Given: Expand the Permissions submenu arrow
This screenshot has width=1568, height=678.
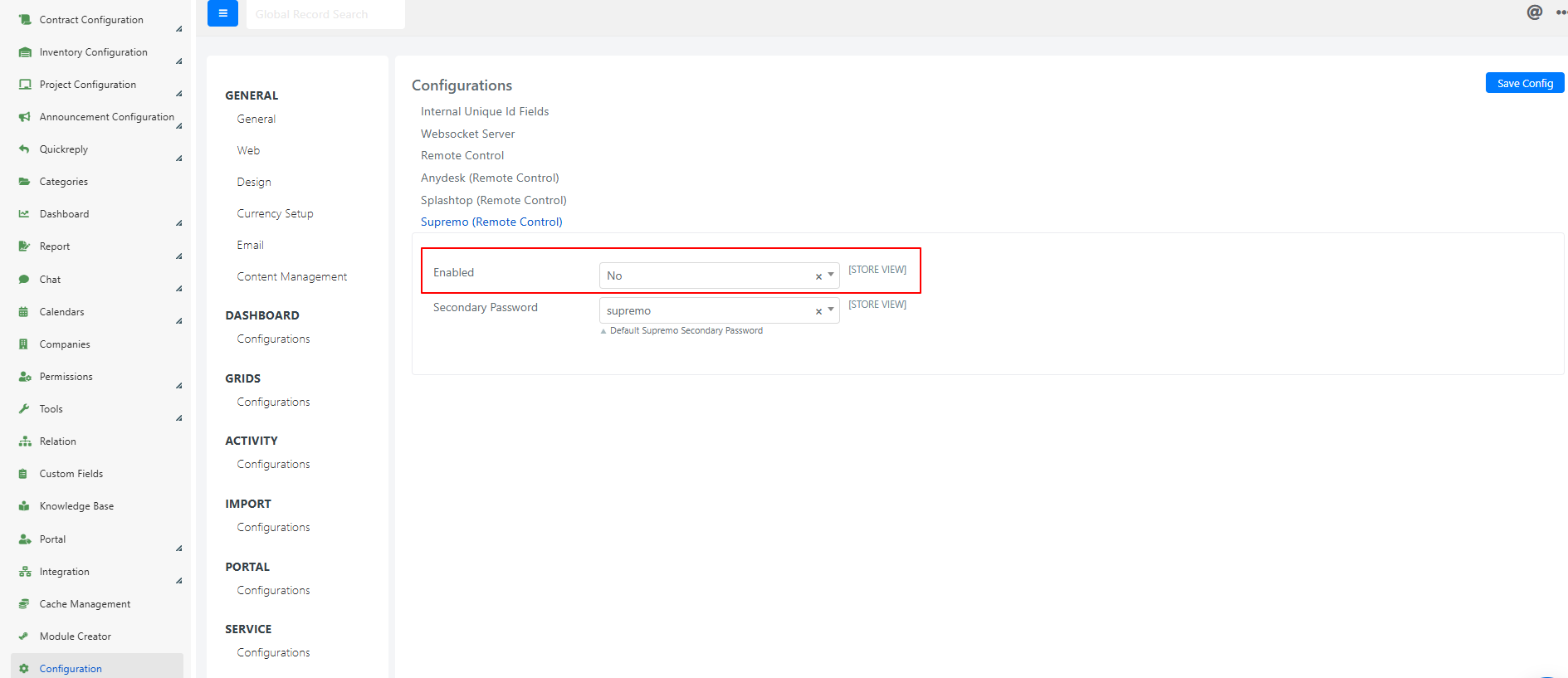Looking at the screenshot, I should (178, 386).
